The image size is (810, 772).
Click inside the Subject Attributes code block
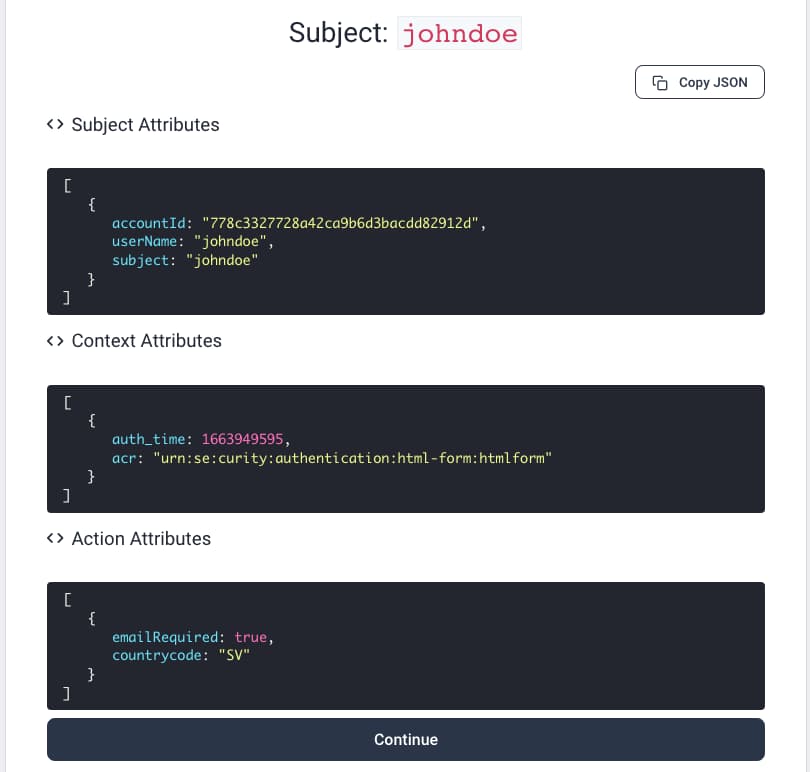[x=405, y=241]
